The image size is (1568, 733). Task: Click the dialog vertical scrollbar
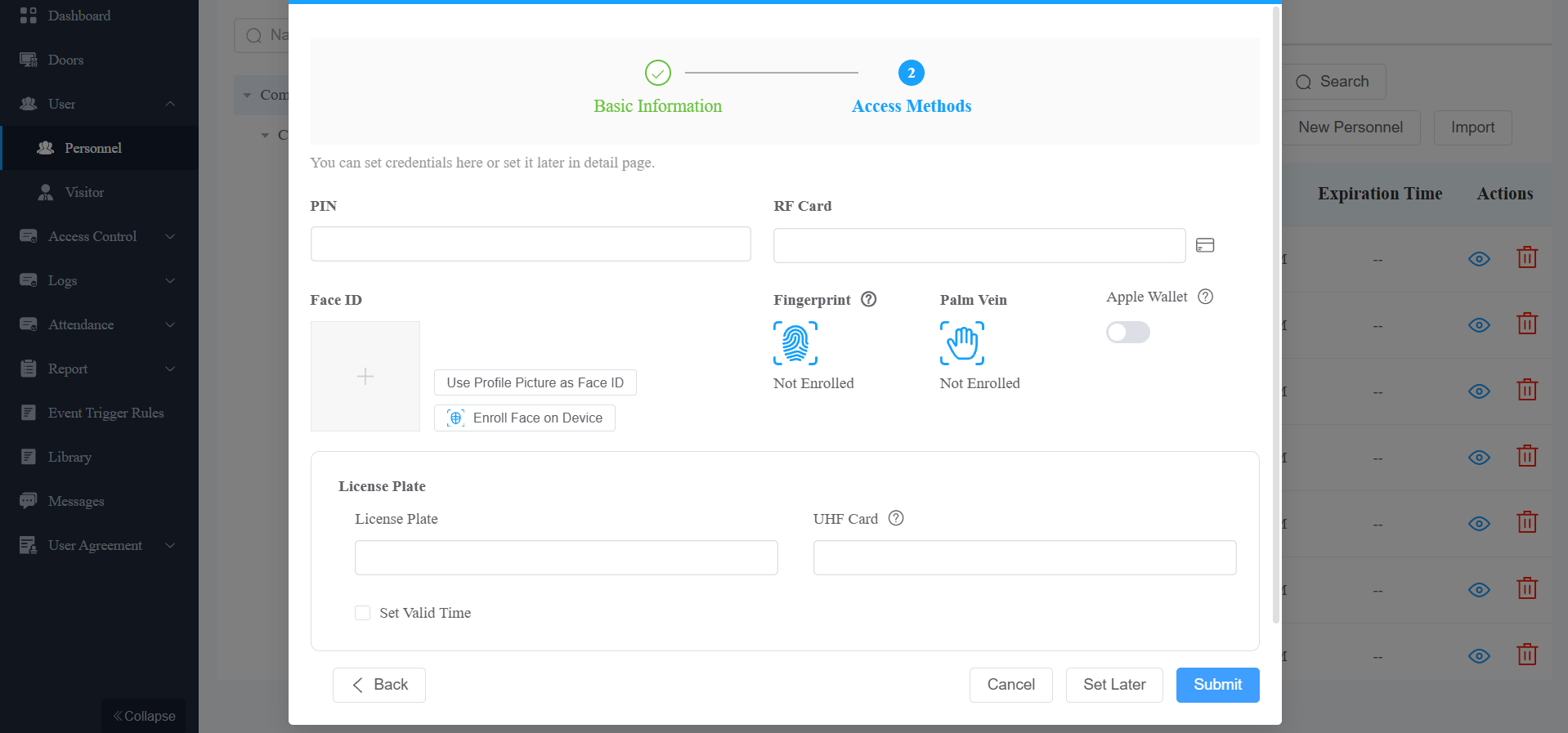click(x=1275, y=315)
